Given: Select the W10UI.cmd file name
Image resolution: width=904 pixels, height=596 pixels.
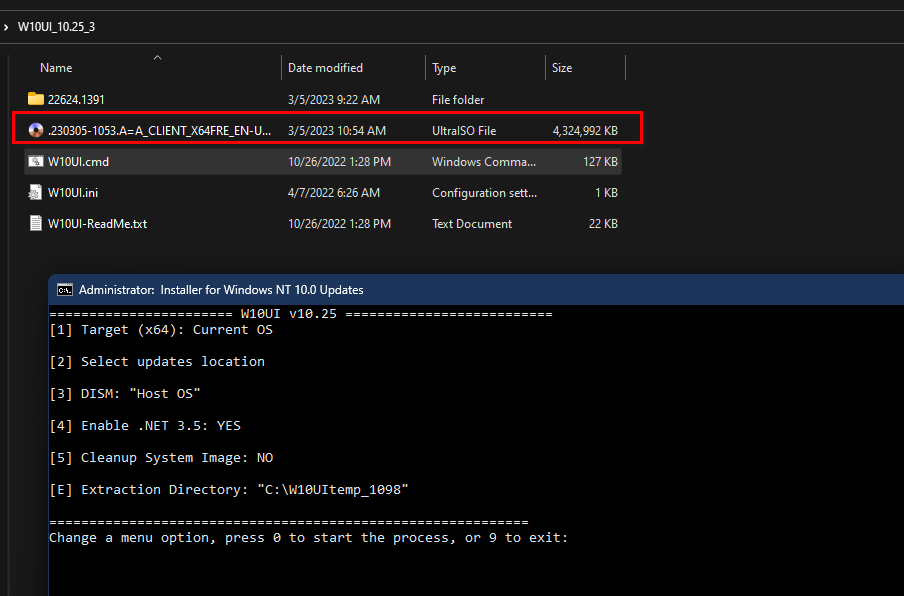Looking at the screenshot, I should 78,162.
